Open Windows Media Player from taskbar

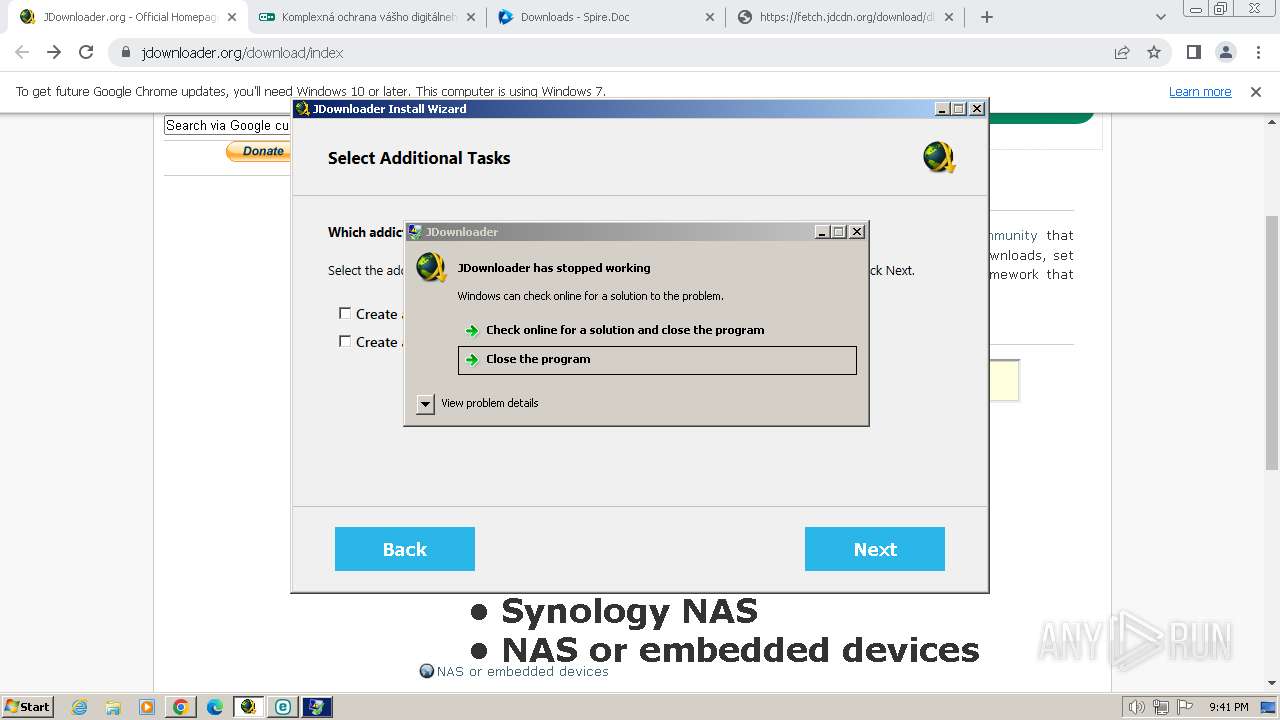click(x=147, y=707)
